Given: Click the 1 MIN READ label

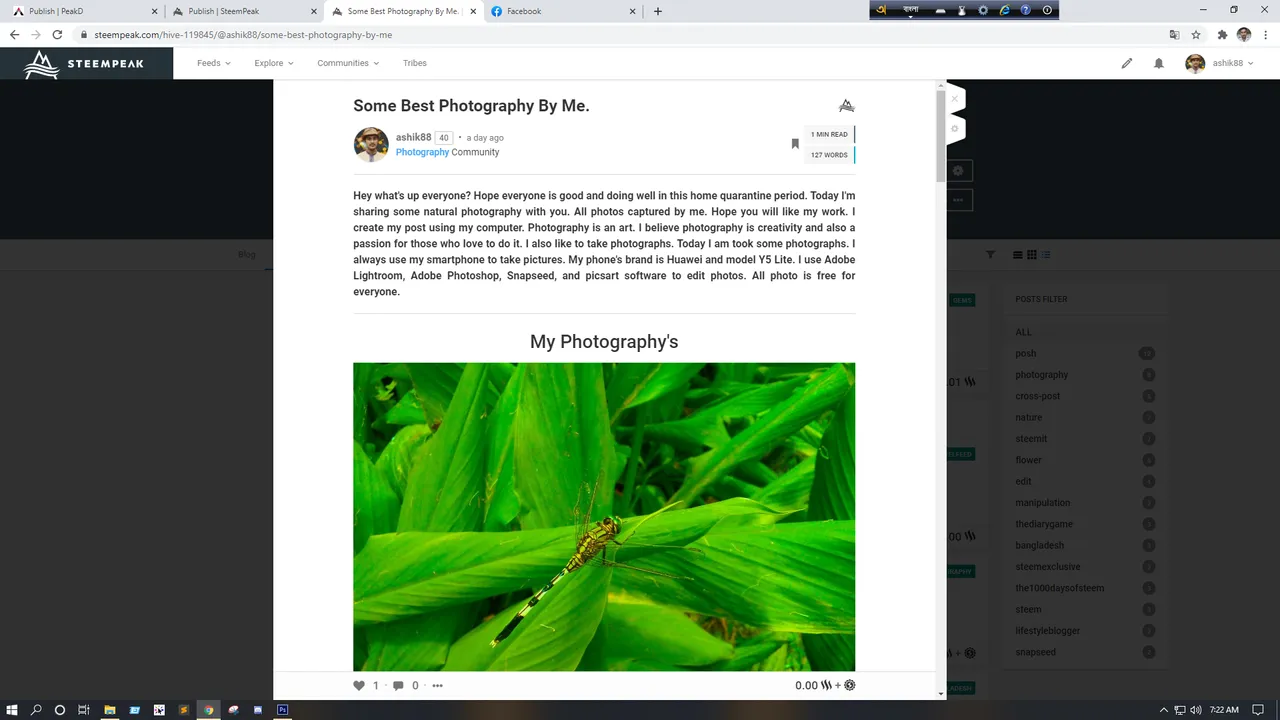Looking at the screenshot, I should pyautogui.click(x=829, y=134).
